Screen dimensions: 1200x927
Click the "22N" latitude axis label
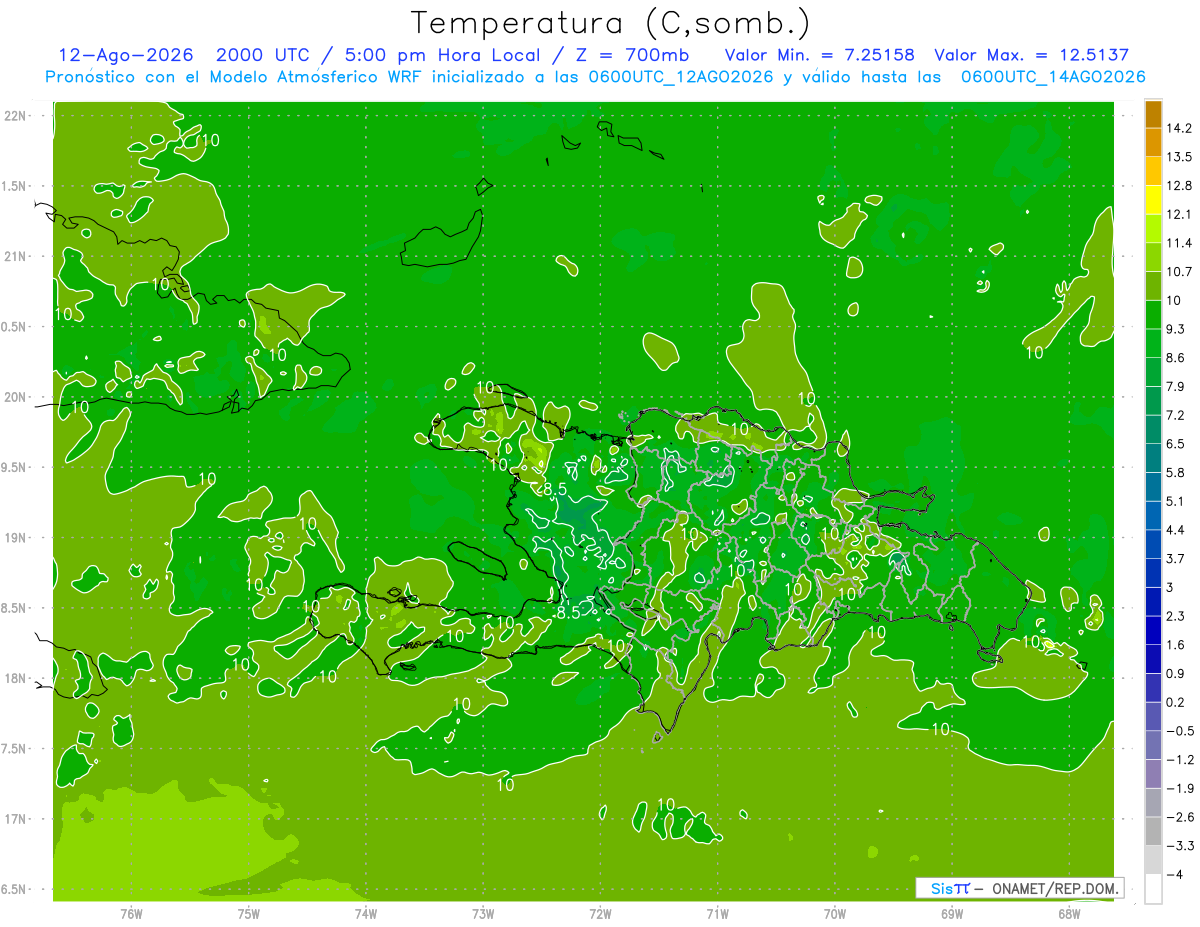[x=15, y=116]
